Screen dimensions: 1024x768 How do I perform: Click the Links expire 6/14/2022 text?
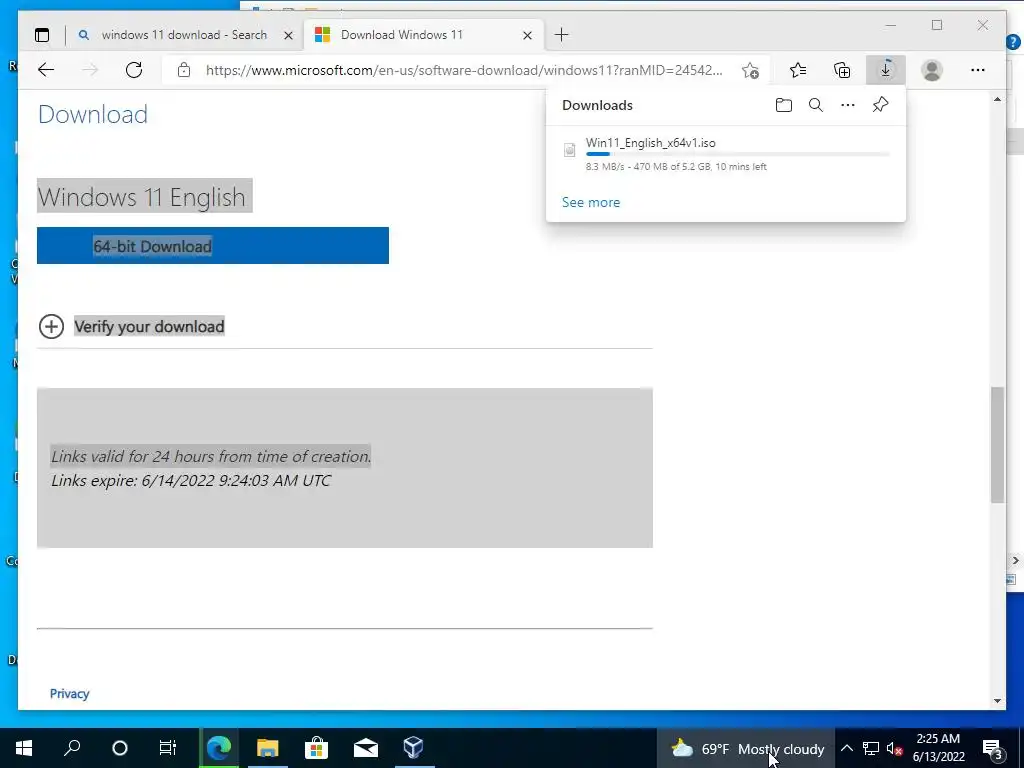[191, 481]
